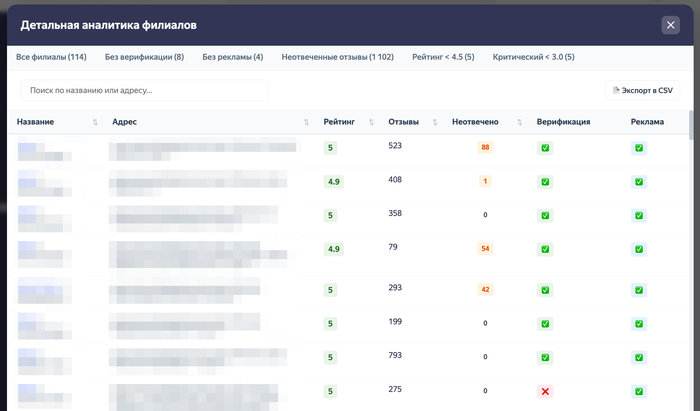Sort by Неотвечено column sort icon
This screenshot has width=700, height=411.
(521, 123)
